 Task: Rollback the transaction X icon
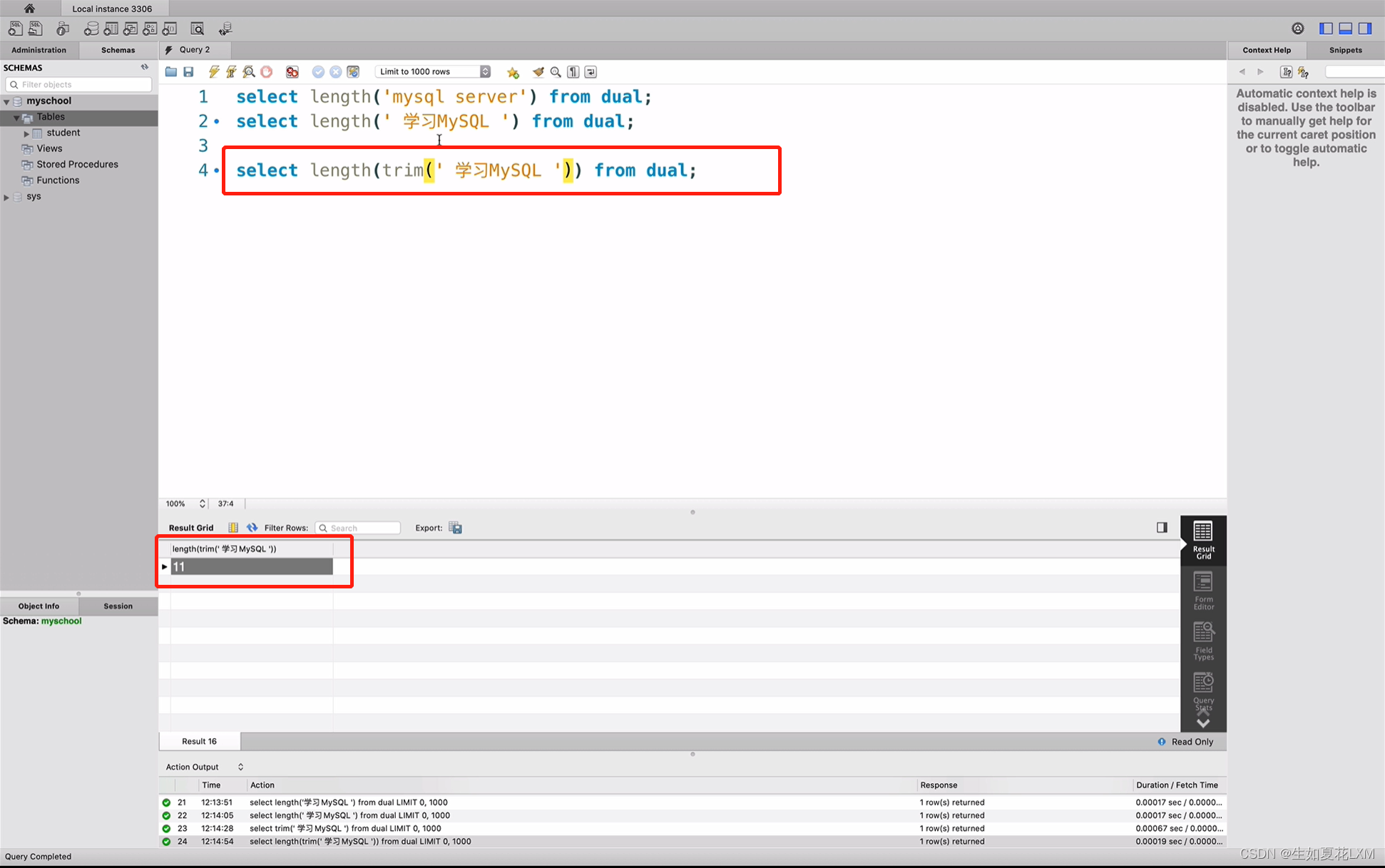click(335, 72)
